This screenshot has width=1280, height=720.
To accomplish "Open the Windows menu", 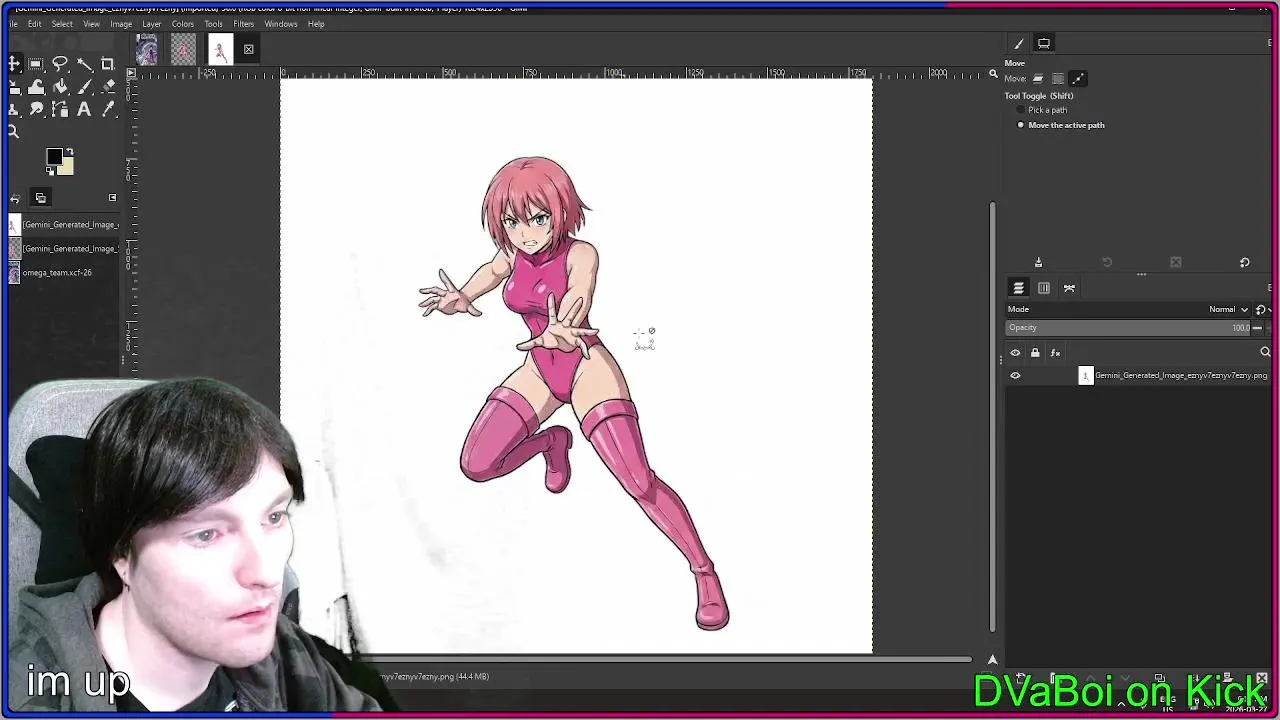I will pos(281,24).
